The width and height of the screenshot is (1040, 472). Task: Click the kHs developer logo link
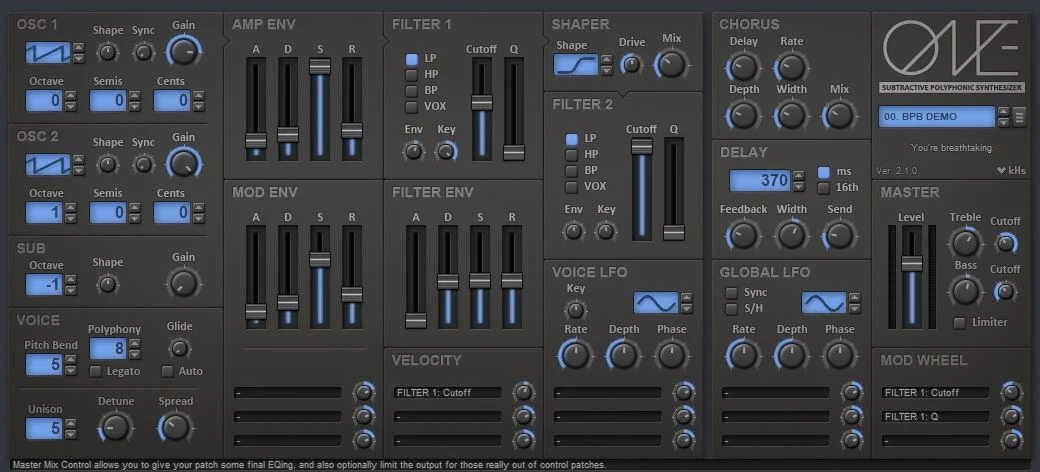point(1010,170)
